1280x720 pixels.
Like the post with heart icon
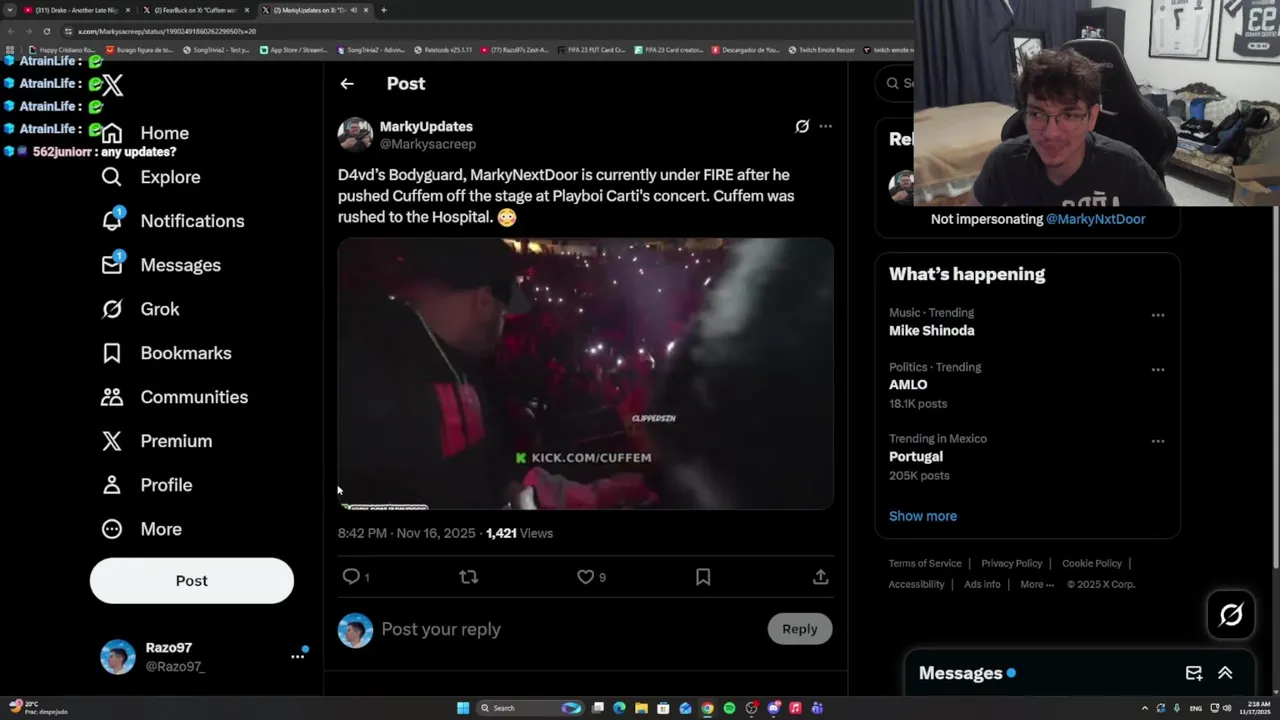click(586, 577)
